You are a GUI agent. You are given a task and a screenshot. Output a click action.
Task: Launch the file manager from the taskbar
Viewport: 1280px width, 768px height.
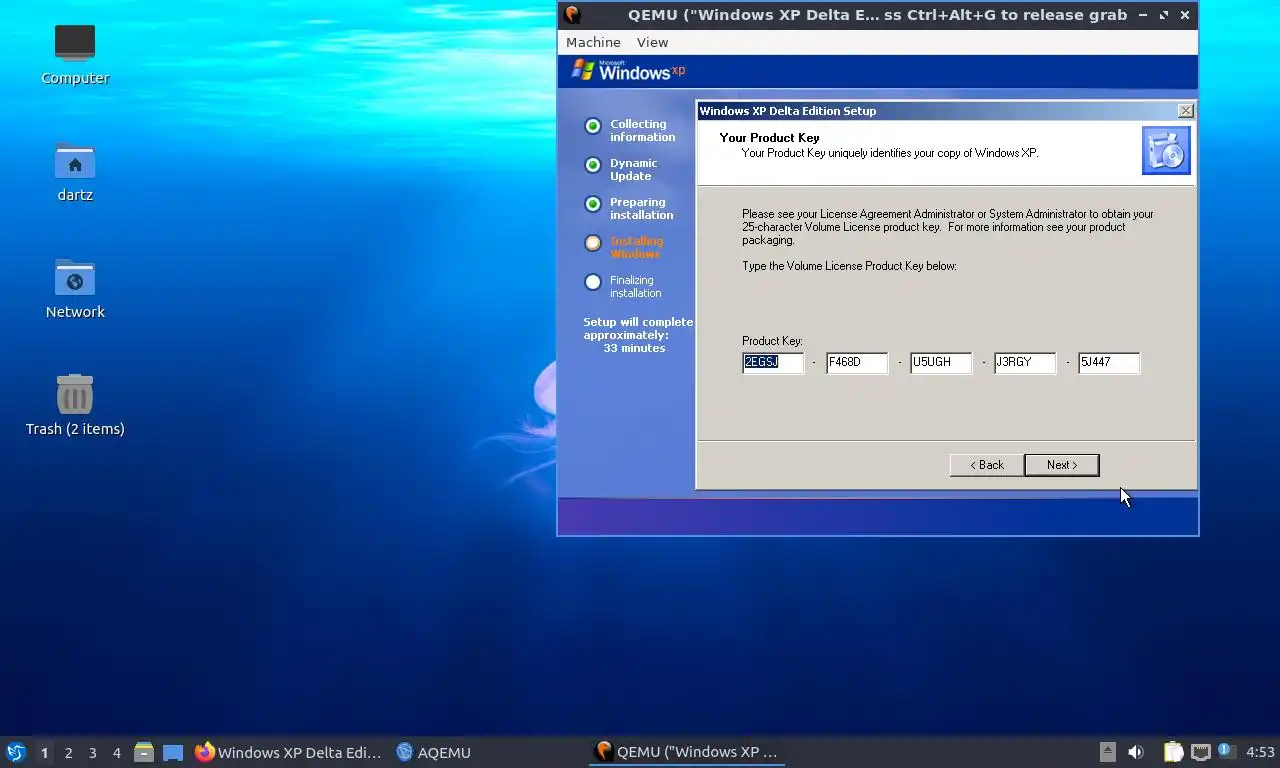click(144, 752)
